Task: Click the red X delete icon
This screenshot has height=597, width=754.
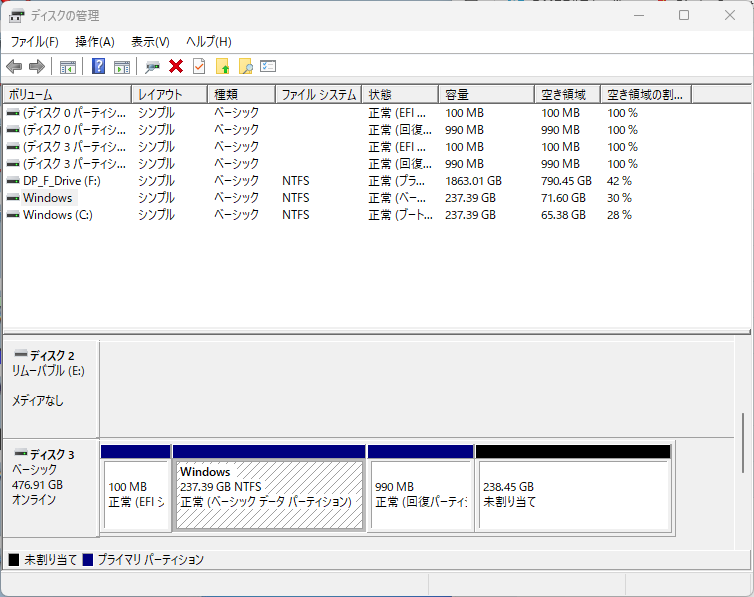Action: [x=176, y=66]
